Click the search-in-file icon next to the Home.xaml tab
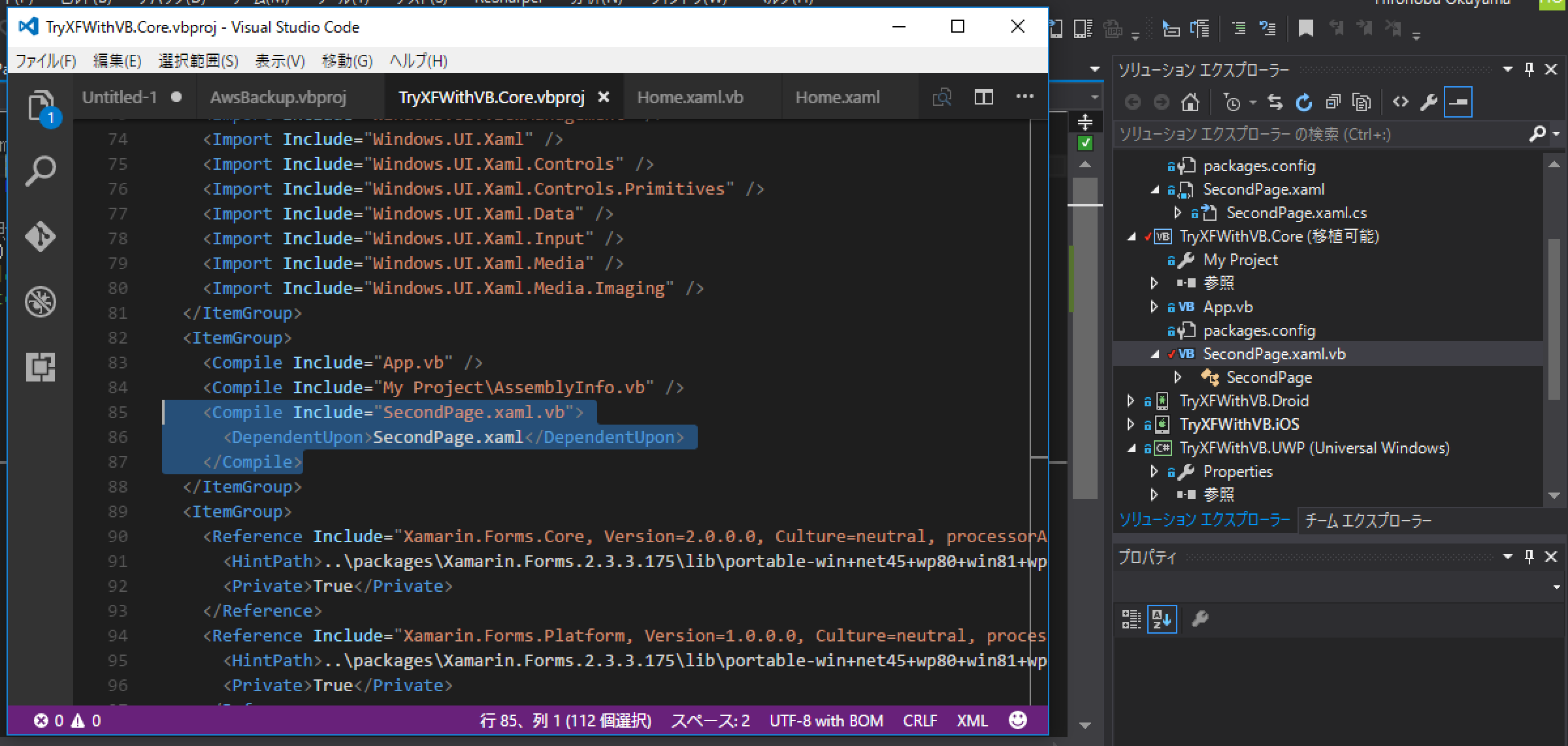 (x=942, y=97)
